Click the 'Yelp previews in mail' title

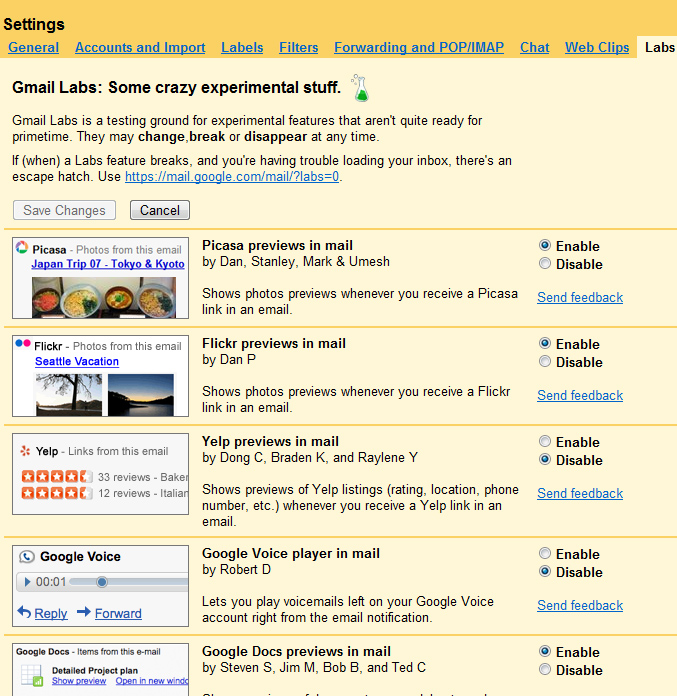(x=270, y=442)
